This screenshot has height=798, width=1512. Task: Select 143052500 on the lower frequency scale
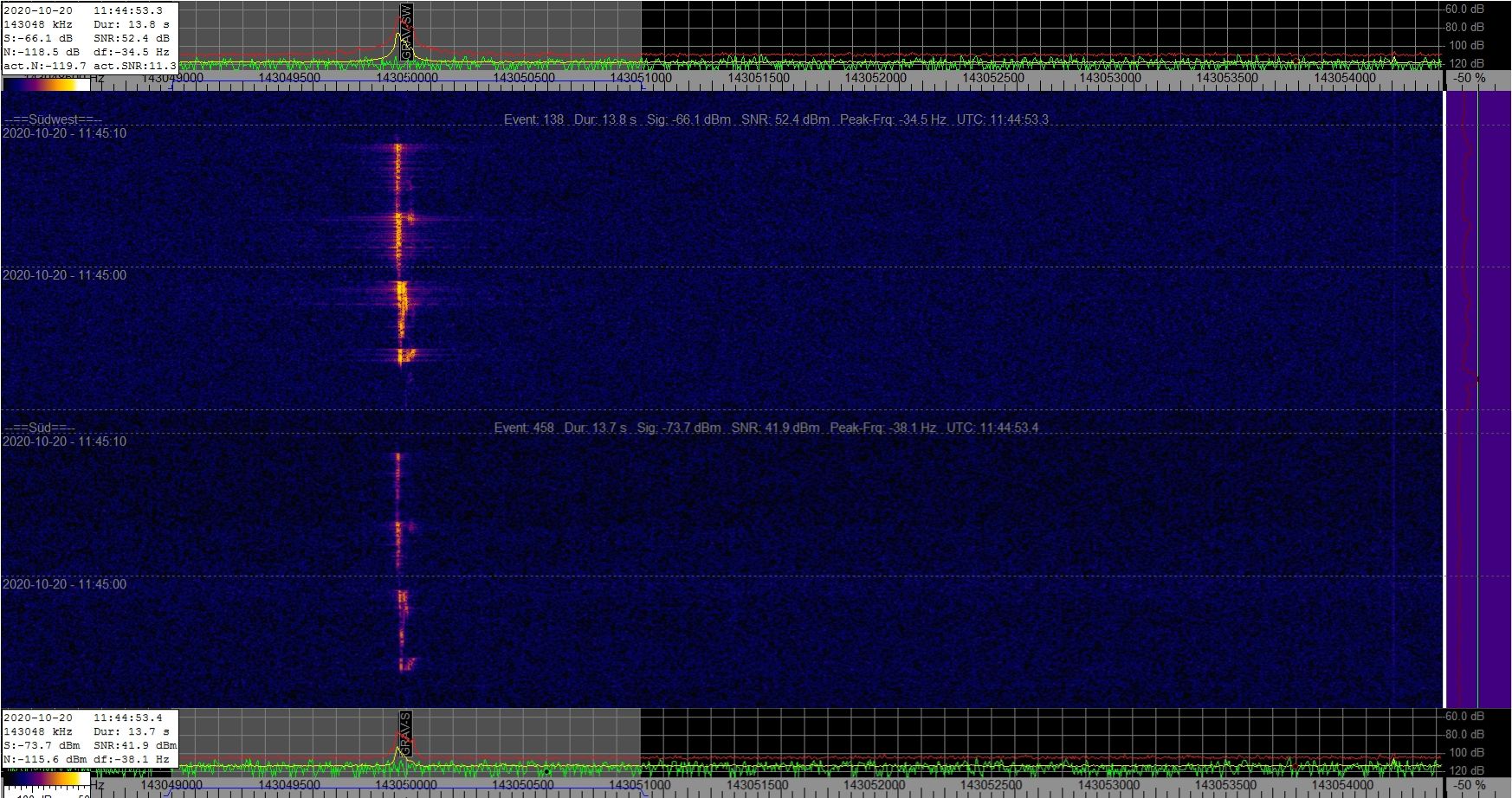(x=993, y=785)
